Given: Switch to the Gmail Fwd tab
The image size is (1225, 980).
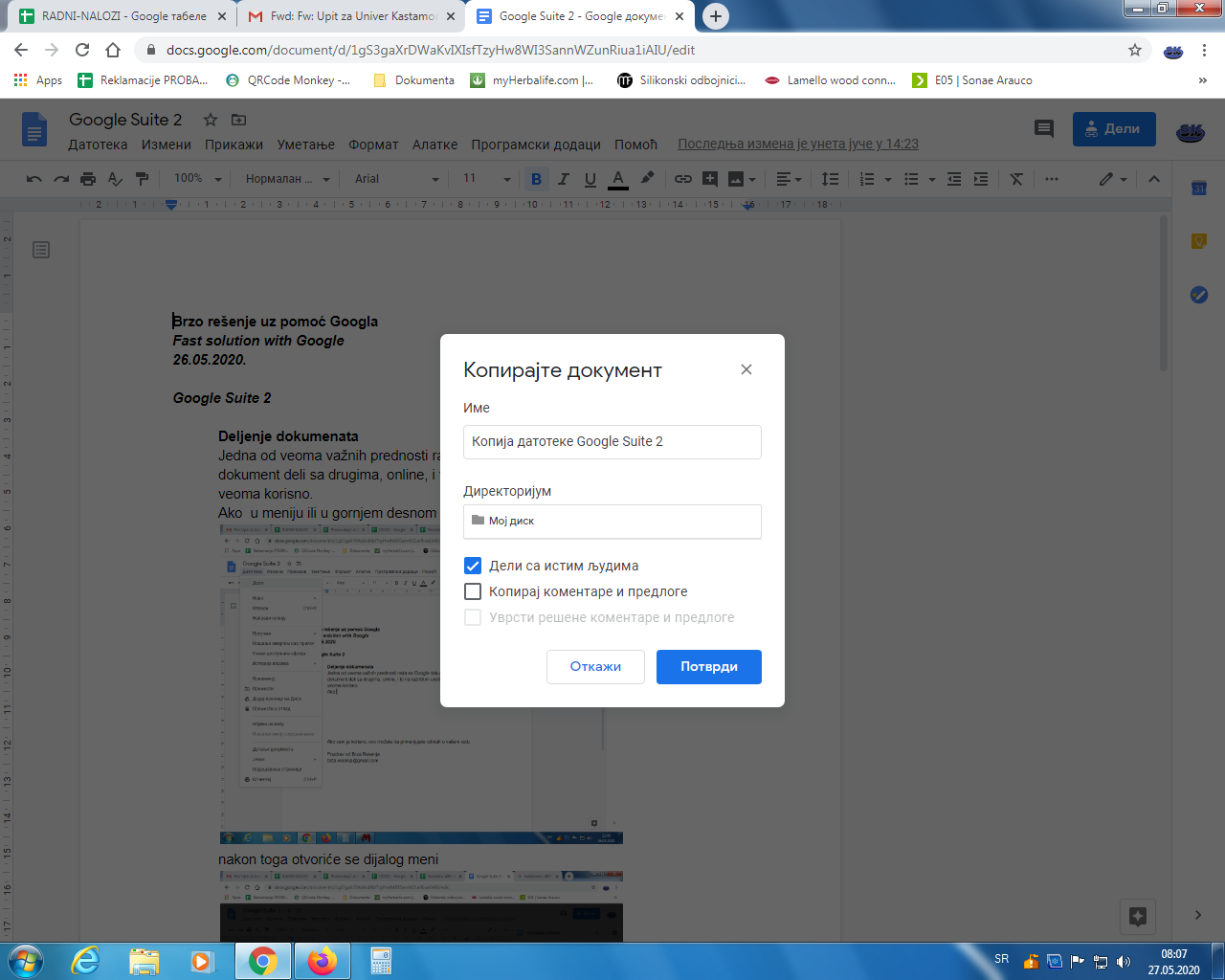Looking at the screenshot, I should coord(351,16).
